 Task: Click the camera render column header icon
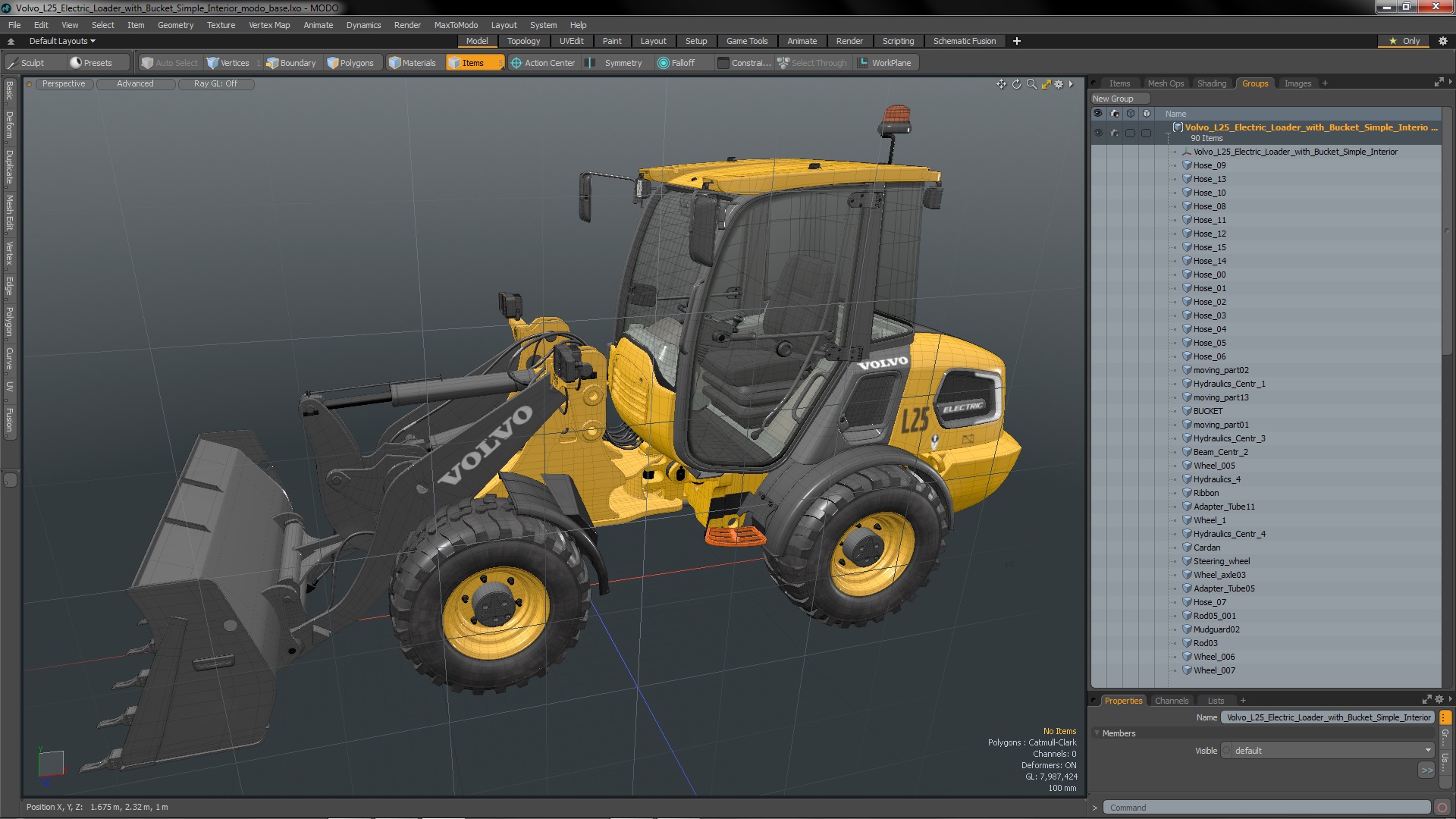pyautogui.click(x=1114, y=114)
